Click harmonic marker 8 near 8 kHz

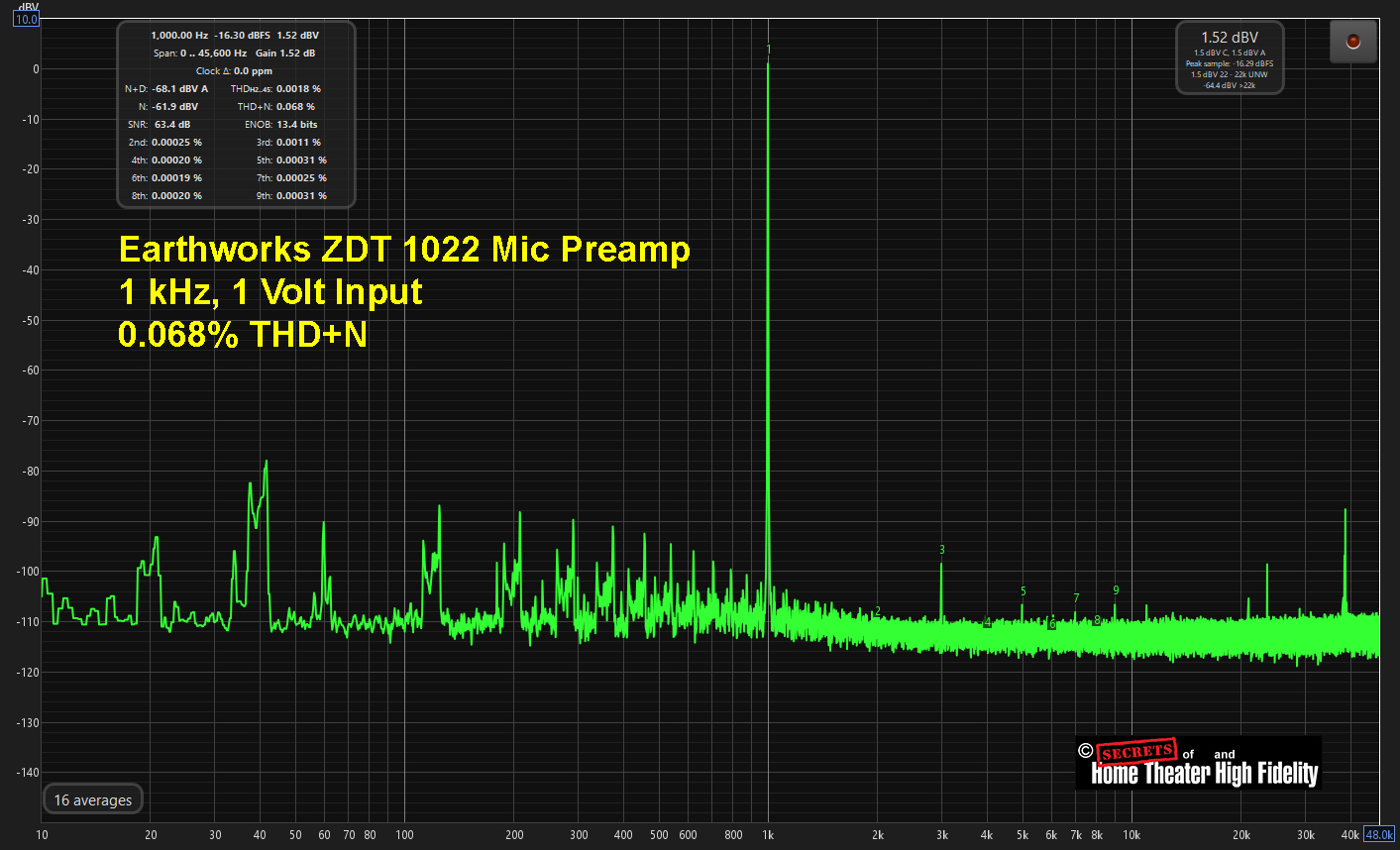click(x=1097, y=620)
